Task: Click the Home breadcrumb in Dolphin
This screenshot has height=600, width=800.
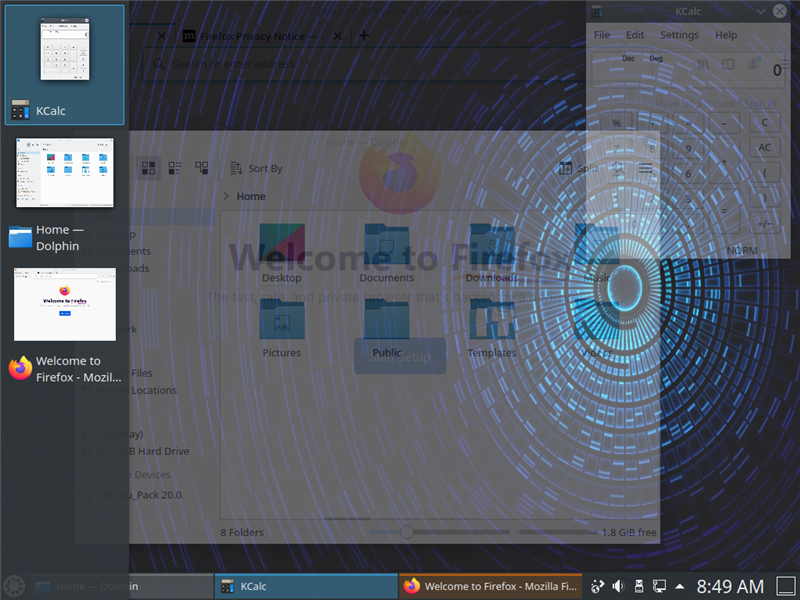Action: [x=251, y=196]
